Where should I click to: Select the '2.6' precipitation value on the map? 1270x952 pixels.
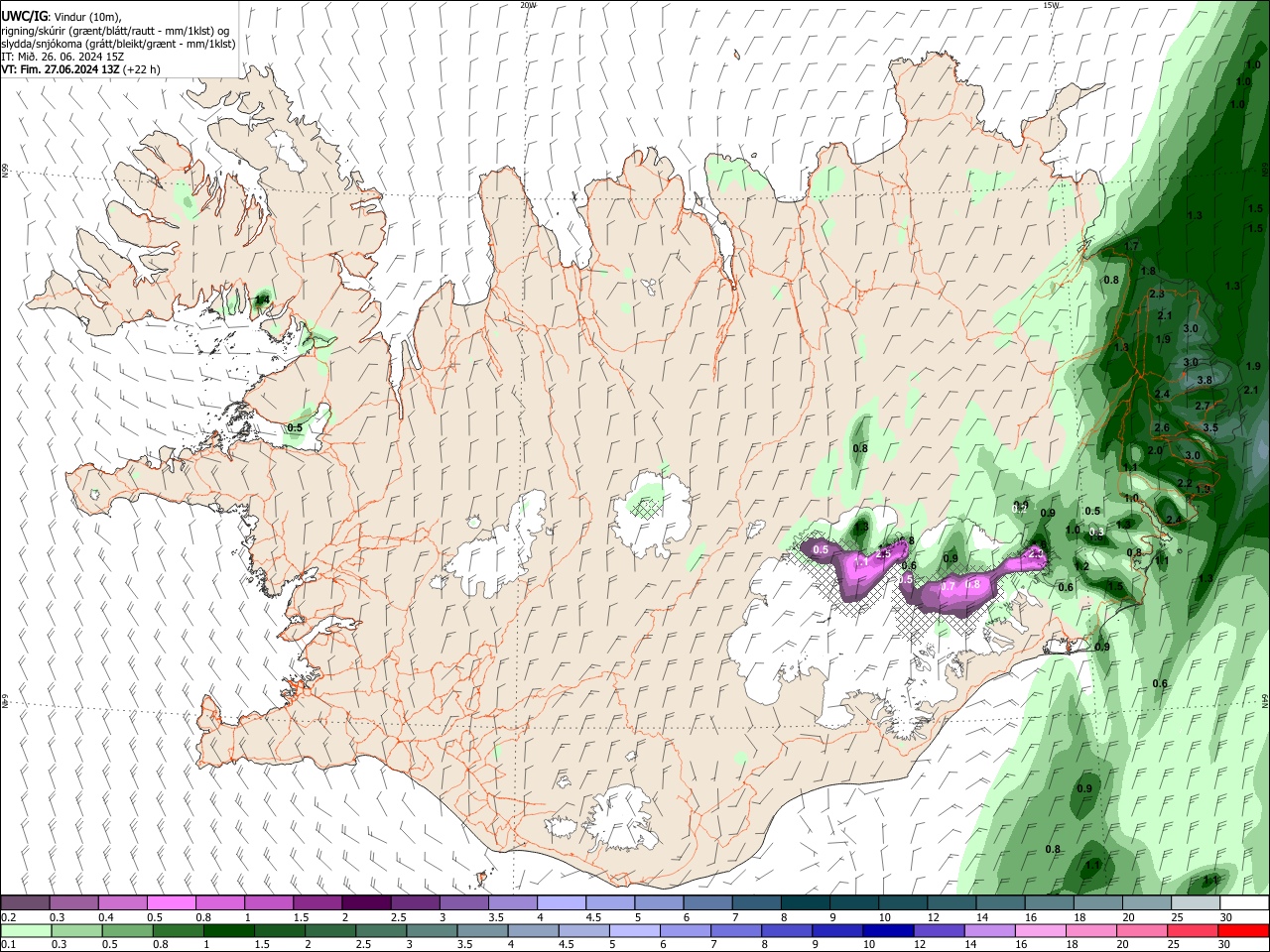click(x=1162, y=427)
